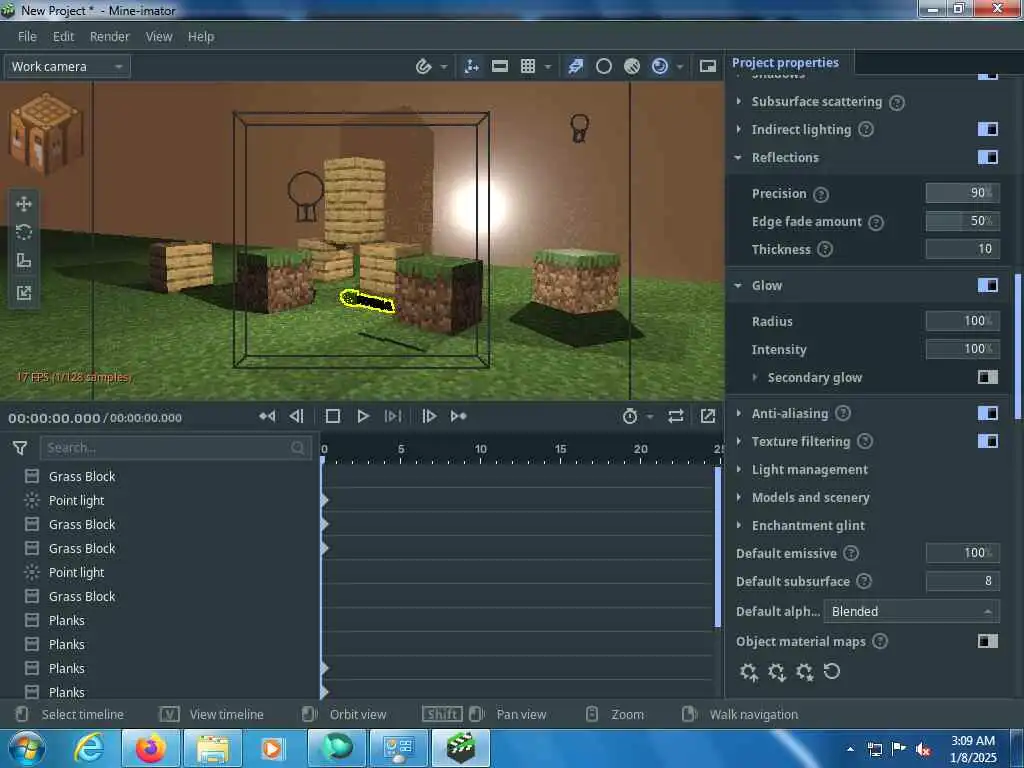Viewport: 1024px width, 768px height.
Task: Expand Subsurface scattering section
Action: pyautogui.click(x=739, y=101)
